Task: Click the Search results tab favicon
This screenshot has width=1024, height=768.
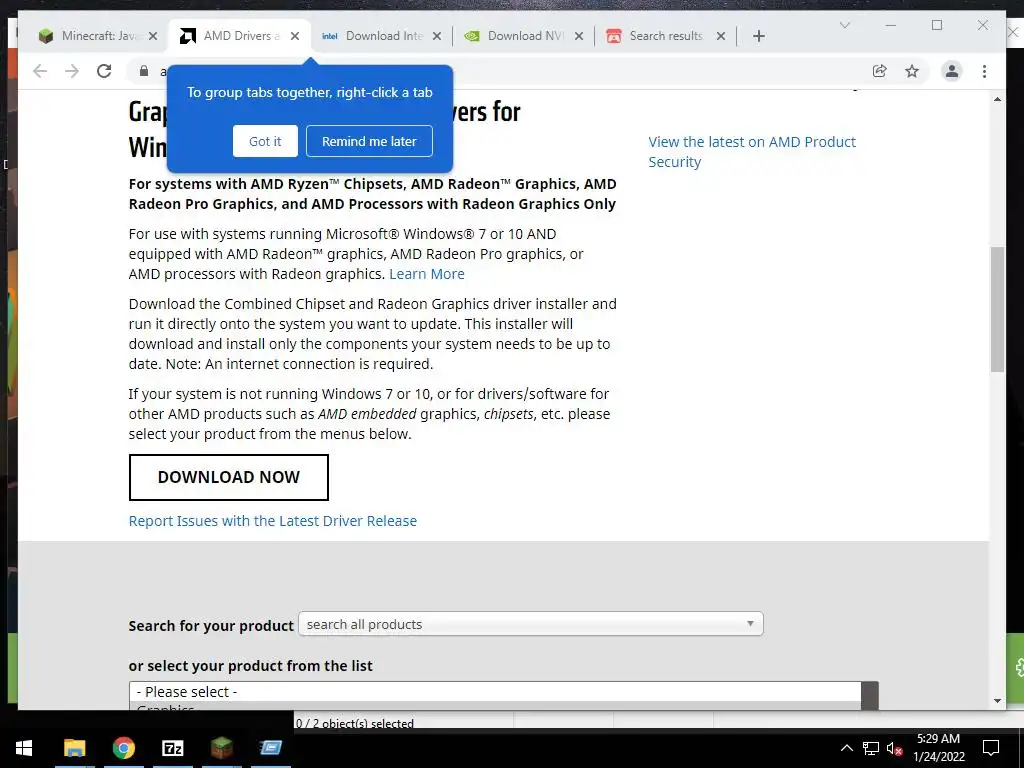Action: [613, 36]
